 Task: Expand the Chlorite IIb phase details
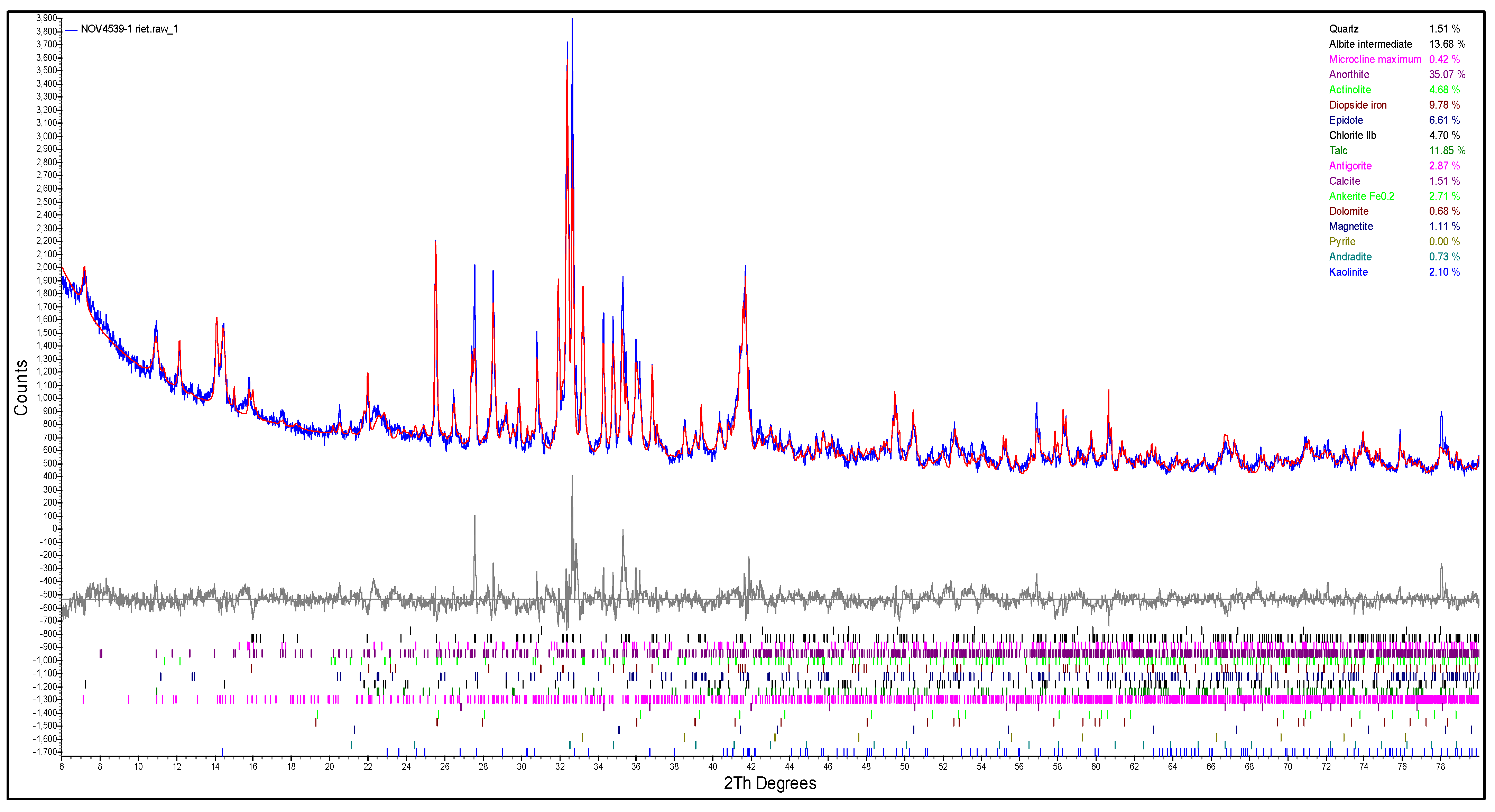1353,135
